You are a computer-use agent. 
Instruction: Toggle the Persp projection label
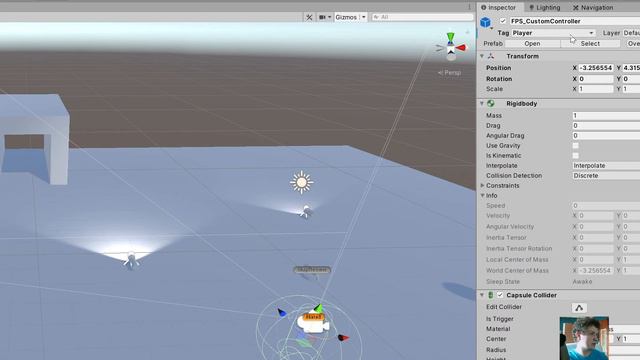[449, 73]
